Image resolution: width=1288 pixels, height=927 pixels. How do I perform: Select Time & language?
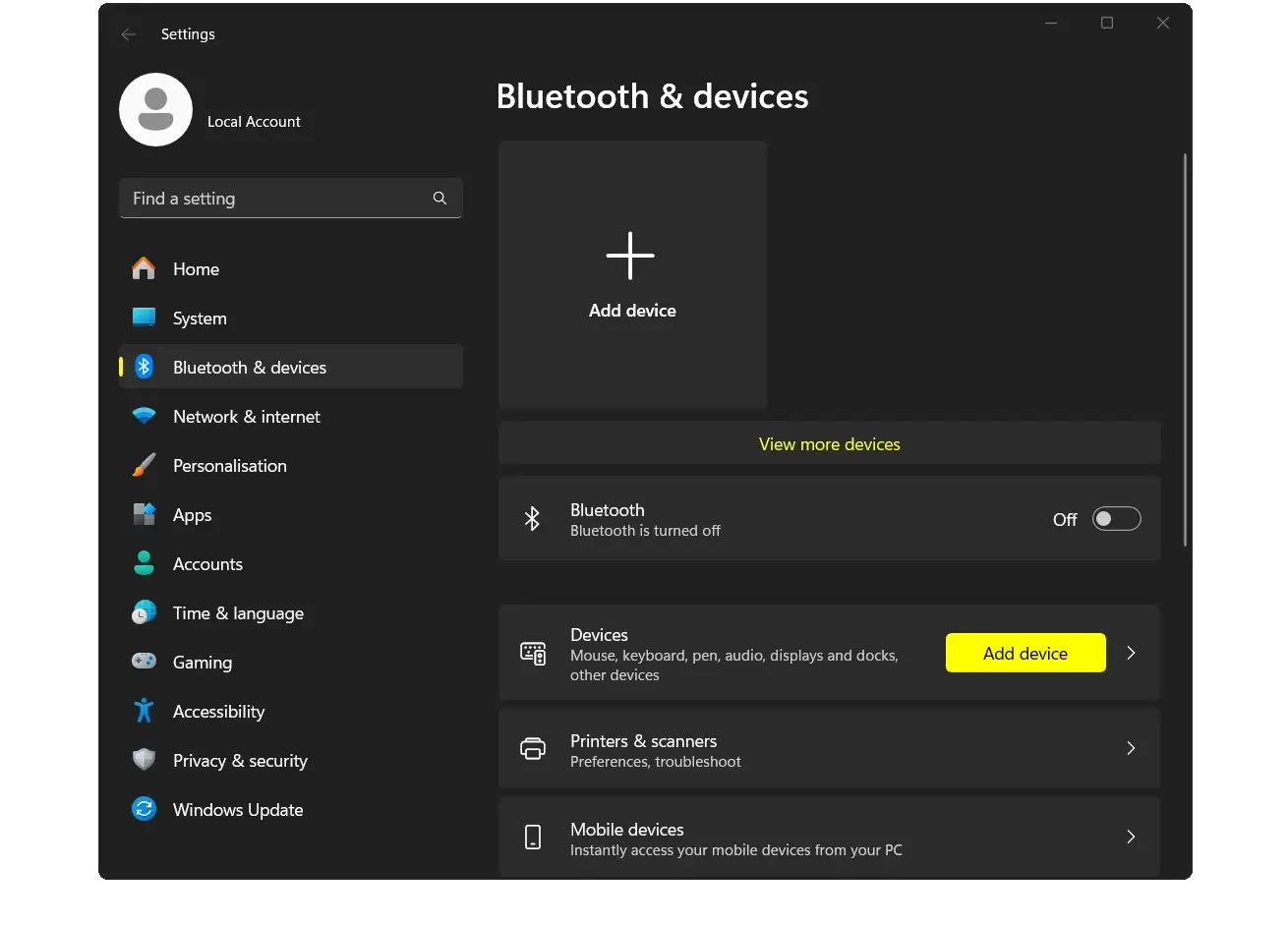tap(291, 612)
